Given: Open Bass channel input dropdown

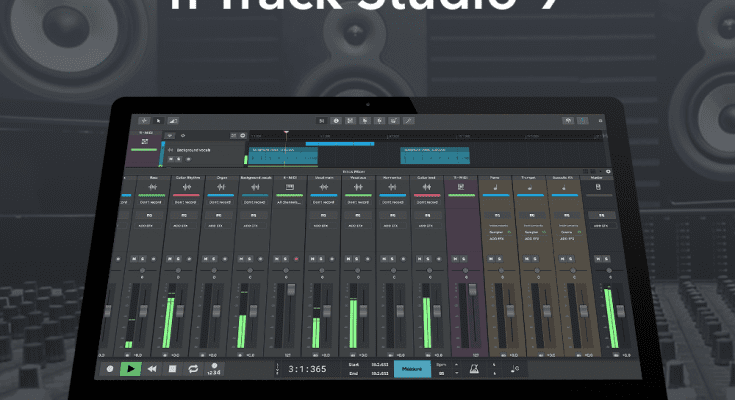Looking at the screenshot, I should pos(154,201).
